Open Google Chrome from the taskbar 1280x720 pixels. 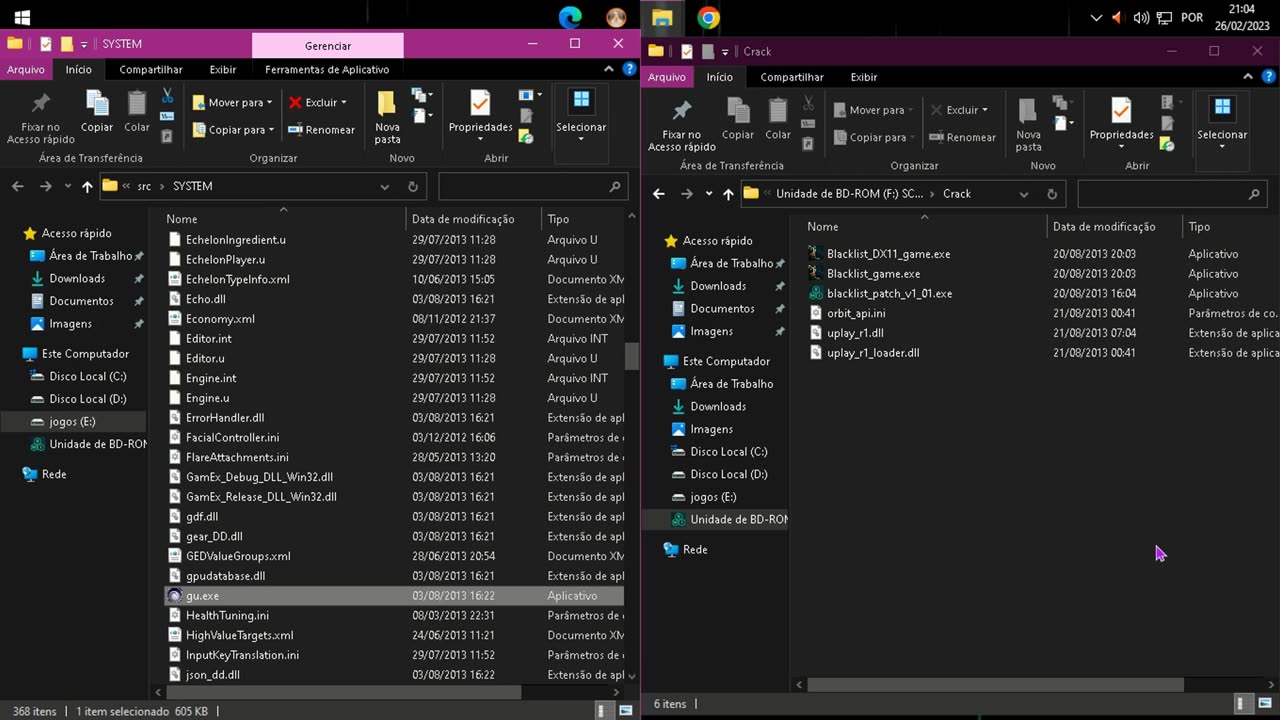pyautogui.click(x=708, y=17)
